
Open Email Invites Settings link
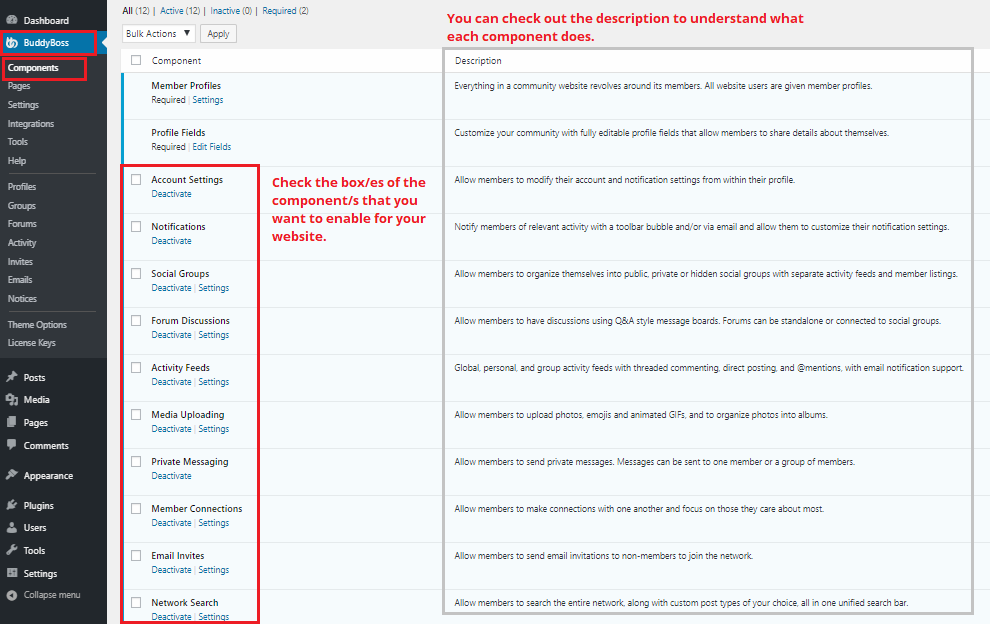214,570
